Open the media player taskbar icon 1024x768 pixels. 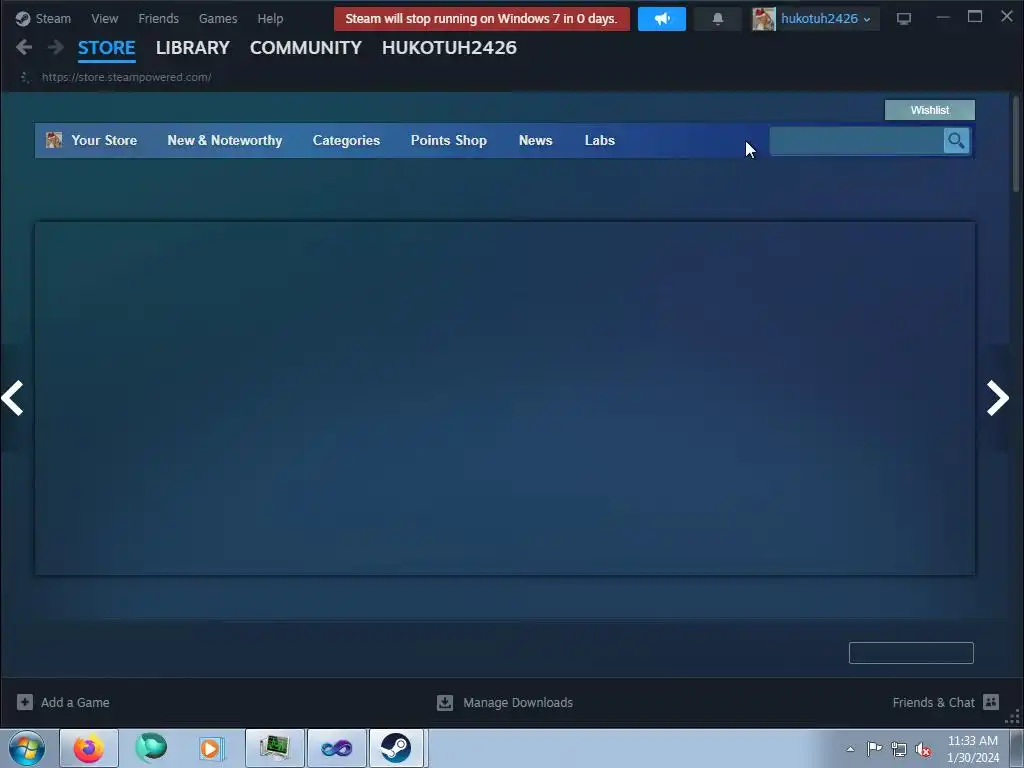pos(211,748)
